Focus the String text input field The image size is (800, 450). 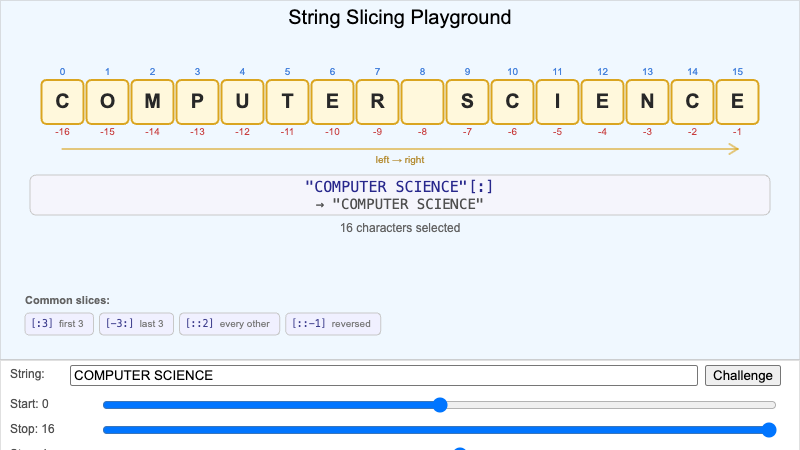[x=383, y=375]
